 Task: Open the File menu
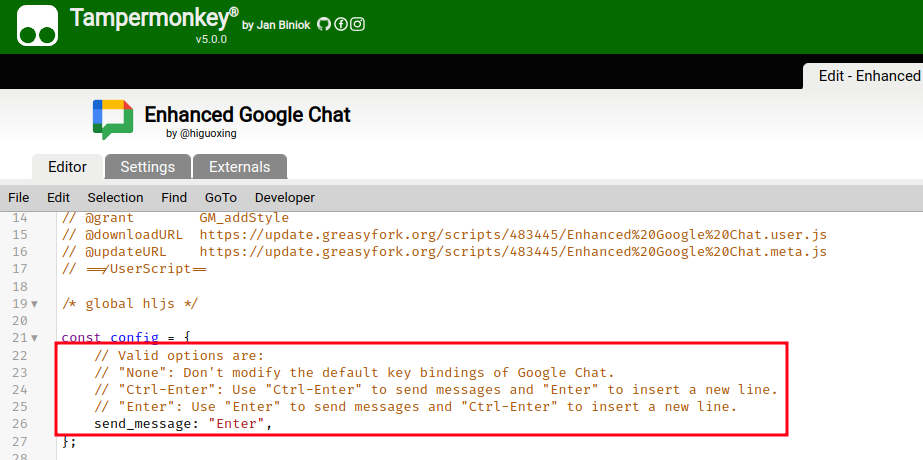click(x=19, y=197)
